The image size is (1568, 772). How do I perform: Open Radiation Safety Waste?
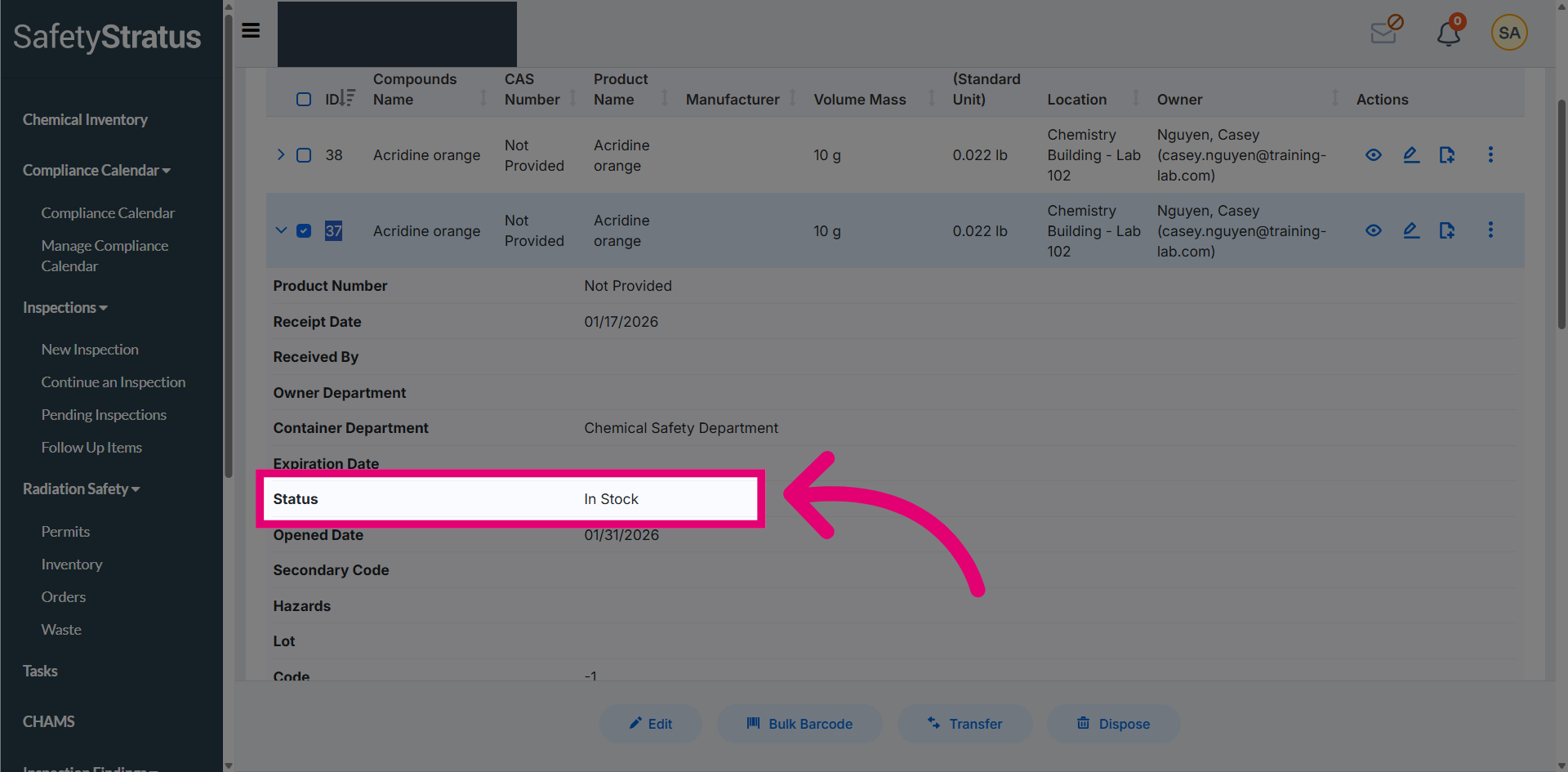click(61, 629)
